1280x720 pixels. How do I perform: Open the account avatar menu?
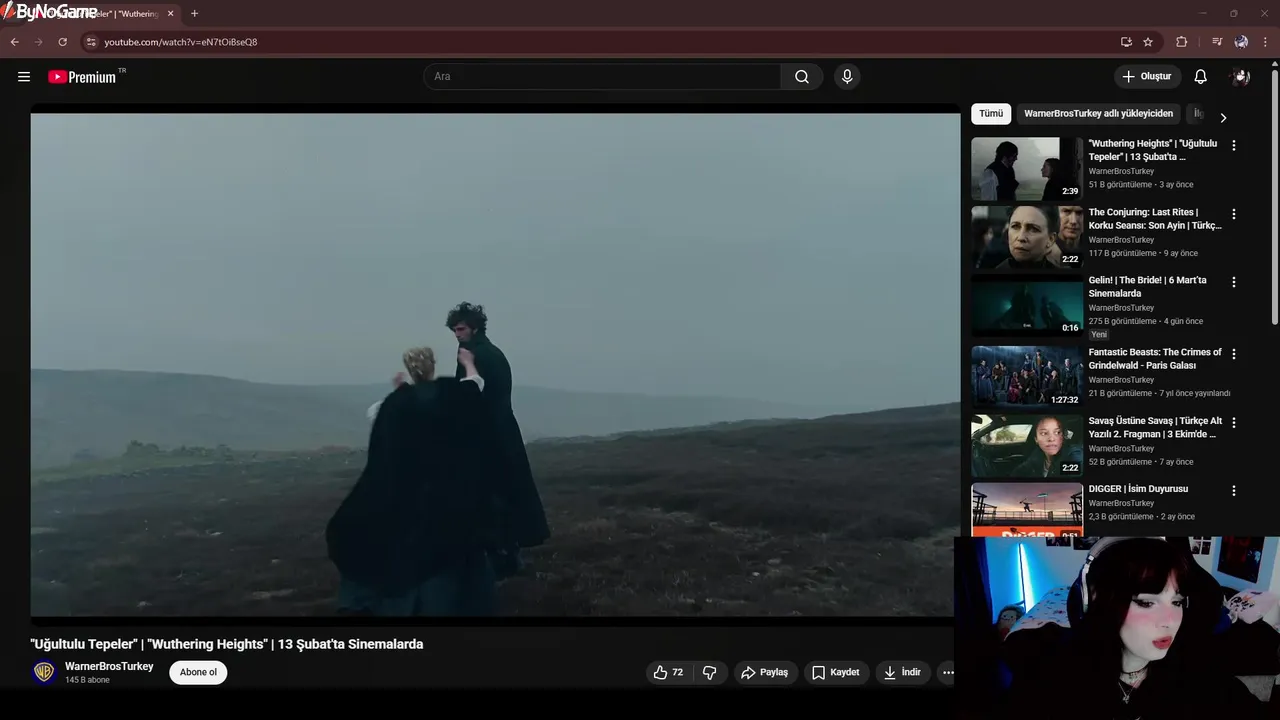[x=1241, y=77]
